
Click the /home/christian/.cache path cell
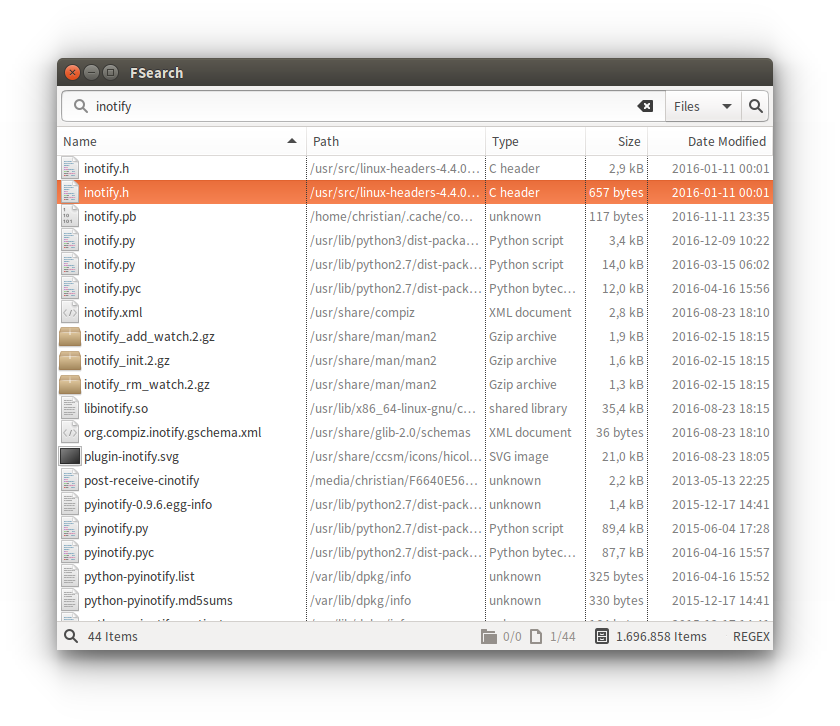[392, 216]
